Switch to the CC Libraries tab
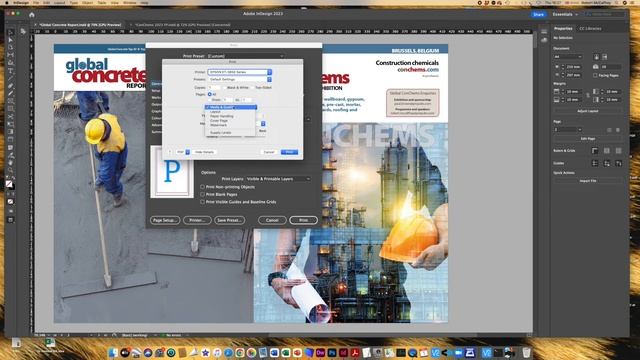The height and width of the screenshot is (360, 640). [x=590, y=29]
